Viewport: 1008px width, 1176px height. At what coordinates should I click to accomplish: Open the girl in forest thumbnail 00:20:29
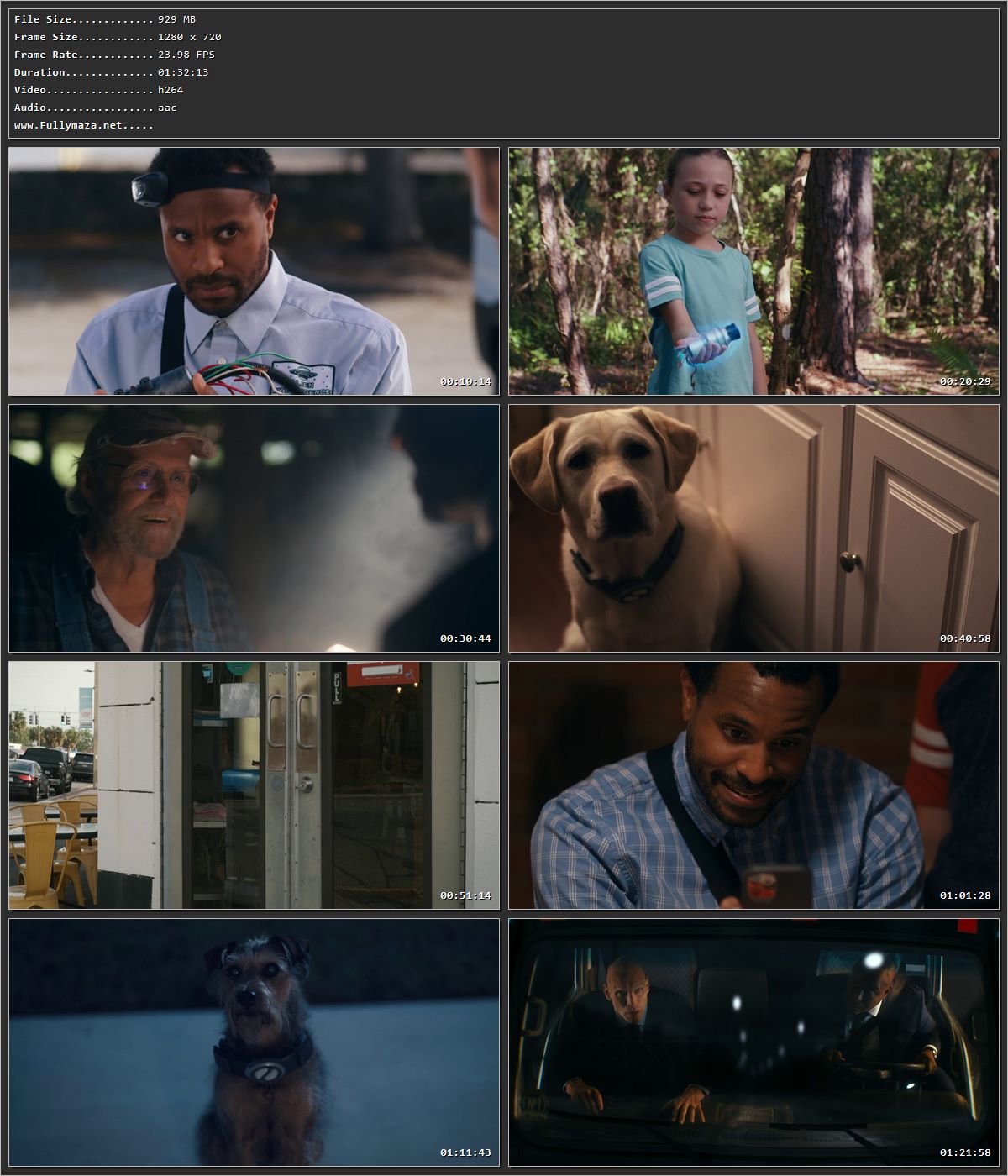(753, 271)
